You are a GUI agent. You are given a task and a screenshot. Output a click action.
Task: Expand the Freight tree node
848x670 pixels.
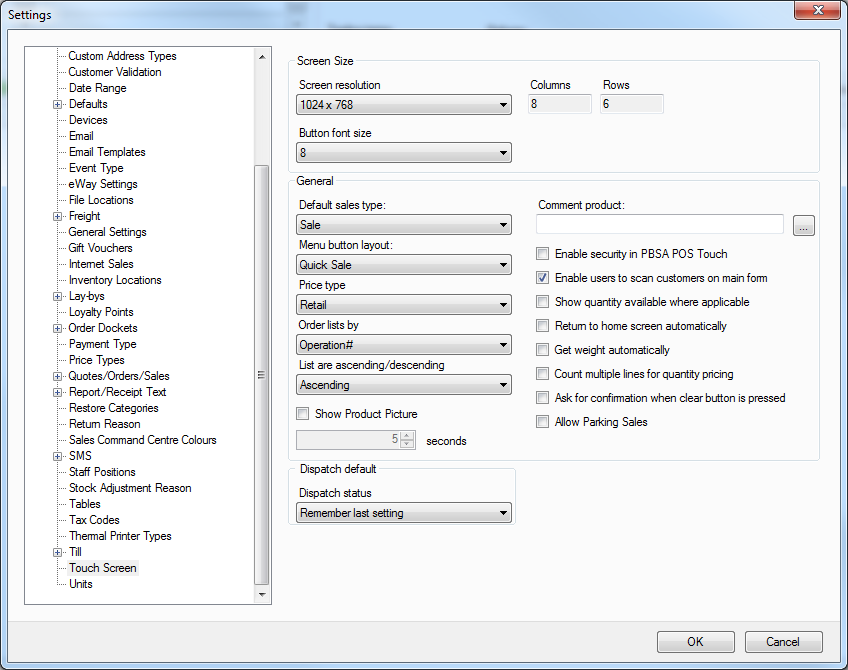click(x=58, y=216)
